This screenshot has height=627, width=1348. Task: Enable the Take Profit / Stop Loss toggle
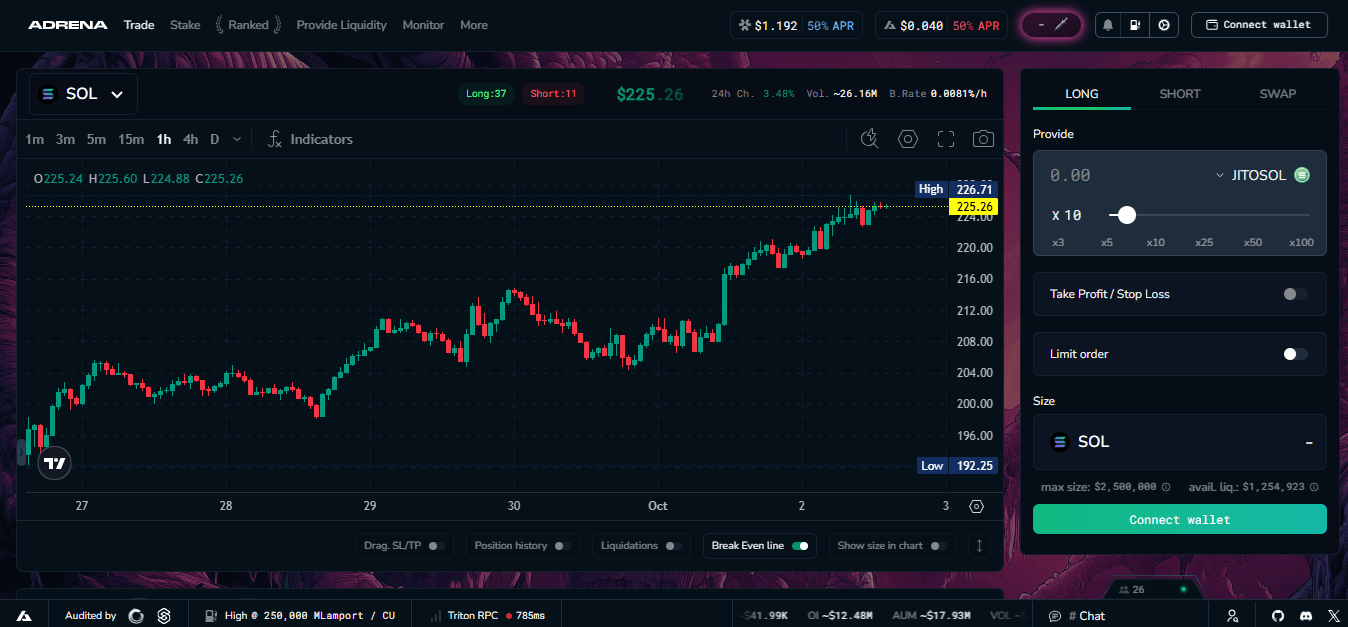pyautogui.click(x=1295, y=294)
